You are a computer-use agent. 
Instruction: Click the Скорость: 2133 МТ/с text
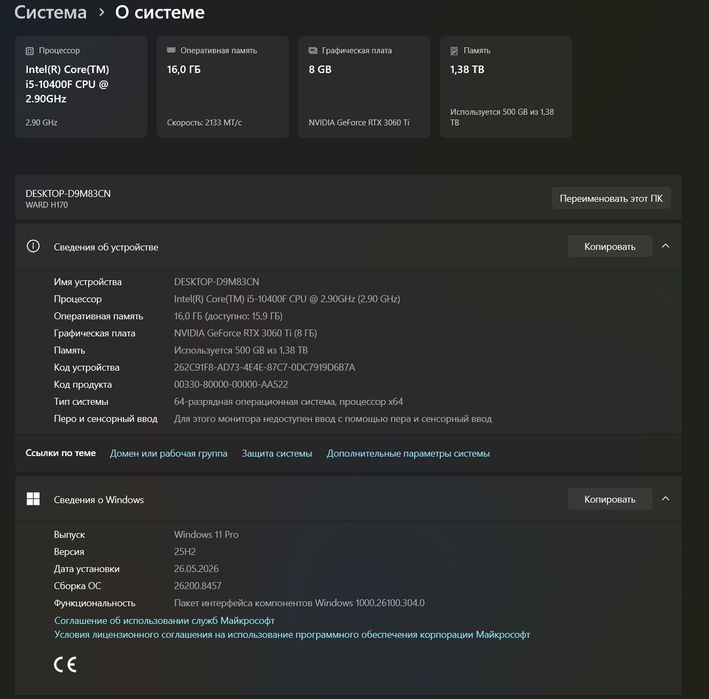click(204, 123)
